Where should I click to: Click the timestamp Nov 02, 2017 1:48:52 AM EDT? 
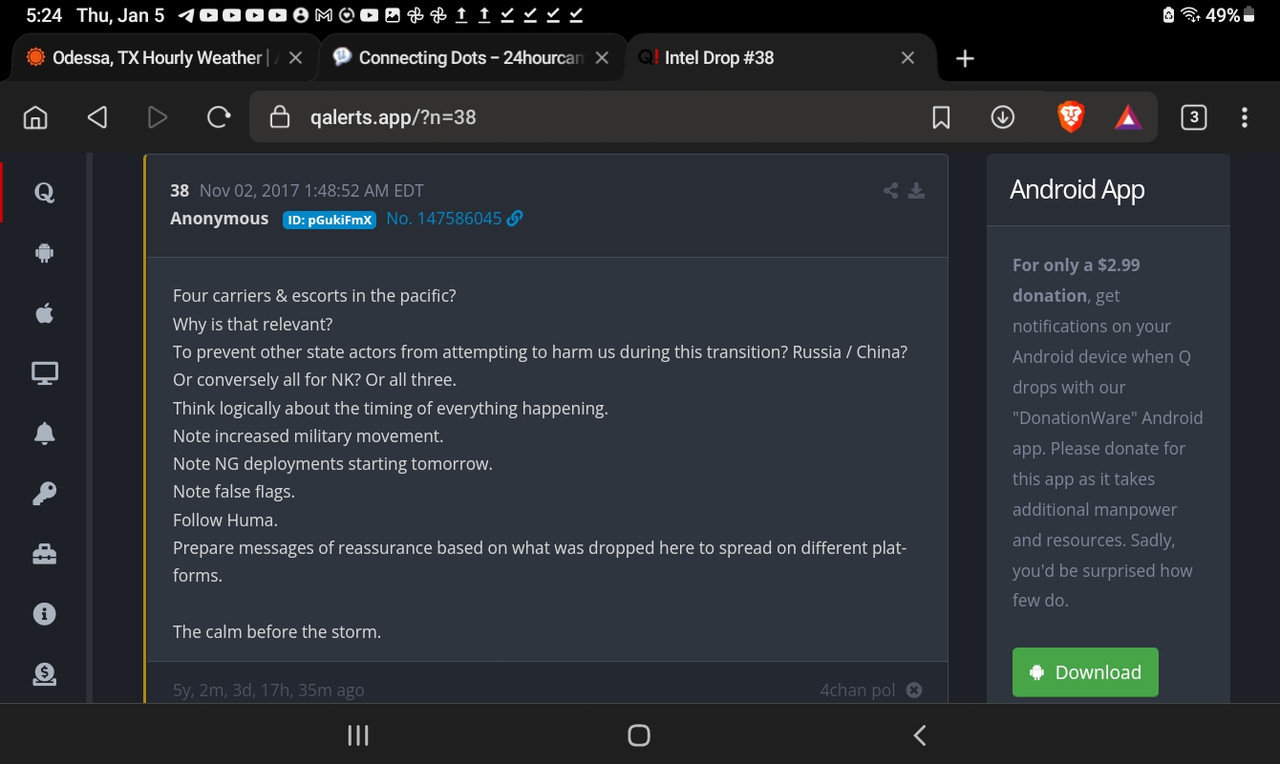(311, 190)
